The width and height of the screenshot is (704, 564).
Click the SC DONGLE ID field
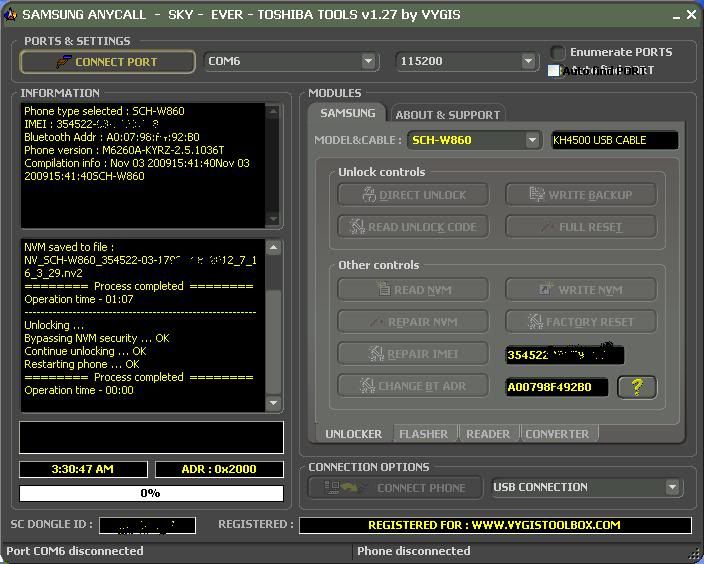pos(147,525)
